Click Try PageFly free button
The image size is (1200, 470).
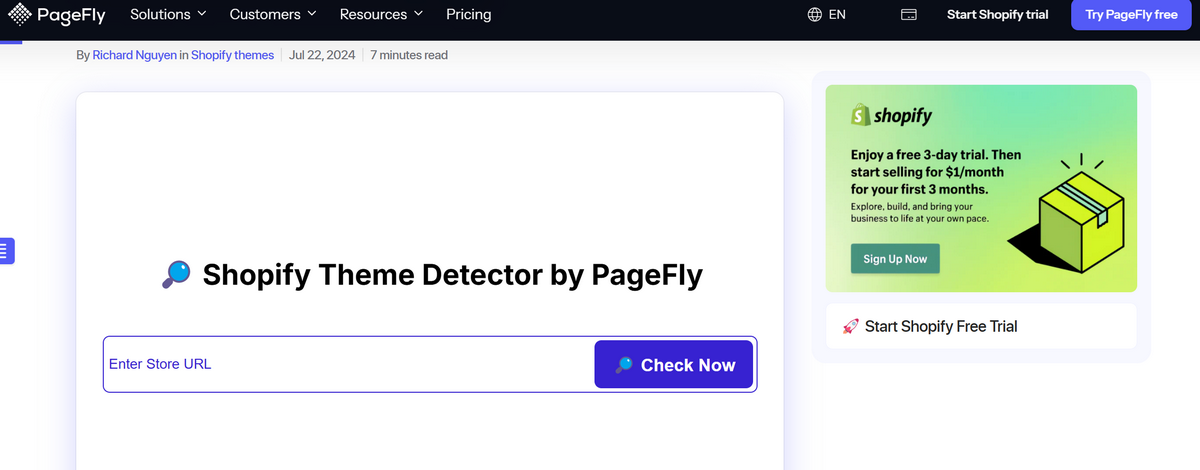tap(1131, 15)
